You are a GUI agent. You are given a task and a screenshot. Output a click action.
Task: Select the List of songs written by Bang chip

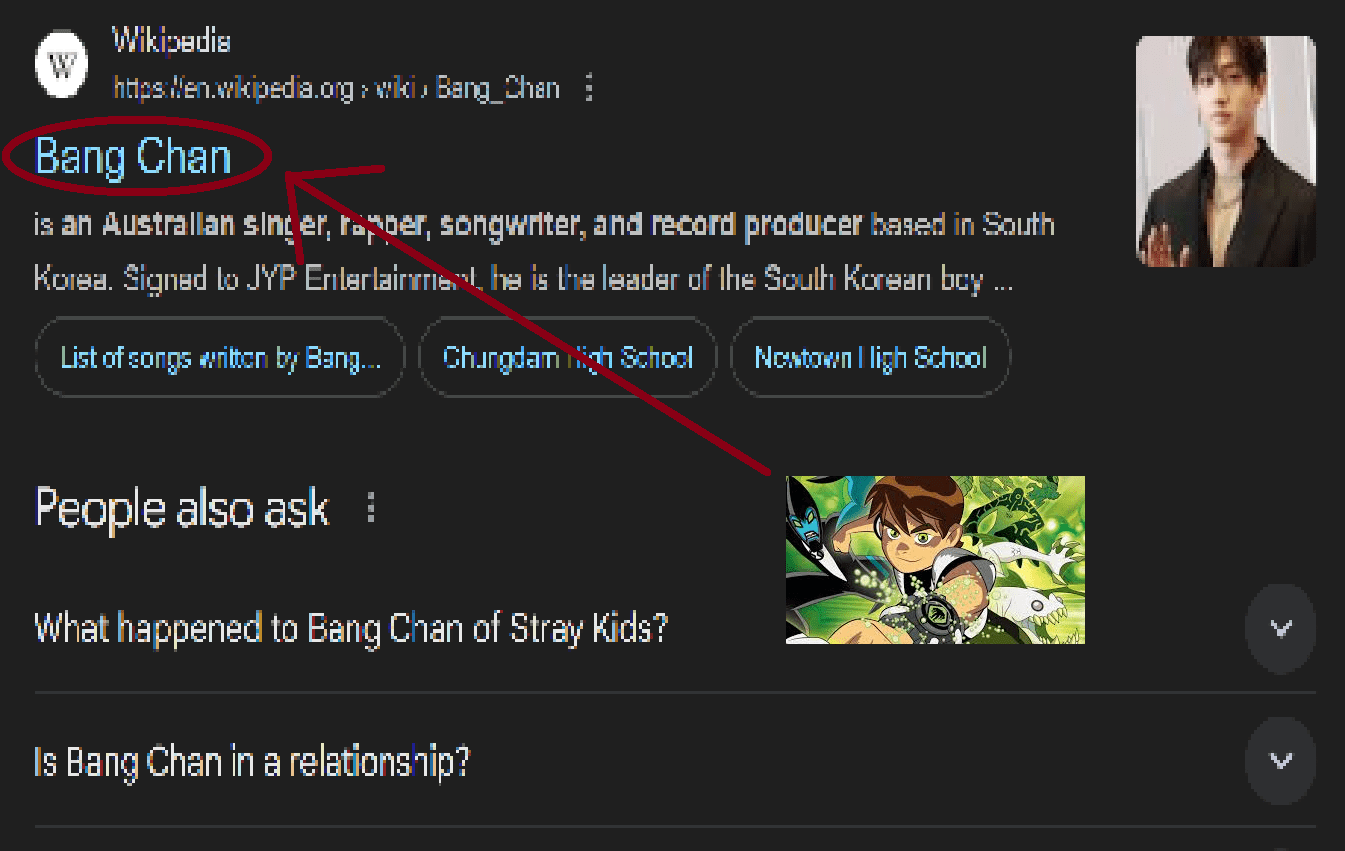coord(220,357)
